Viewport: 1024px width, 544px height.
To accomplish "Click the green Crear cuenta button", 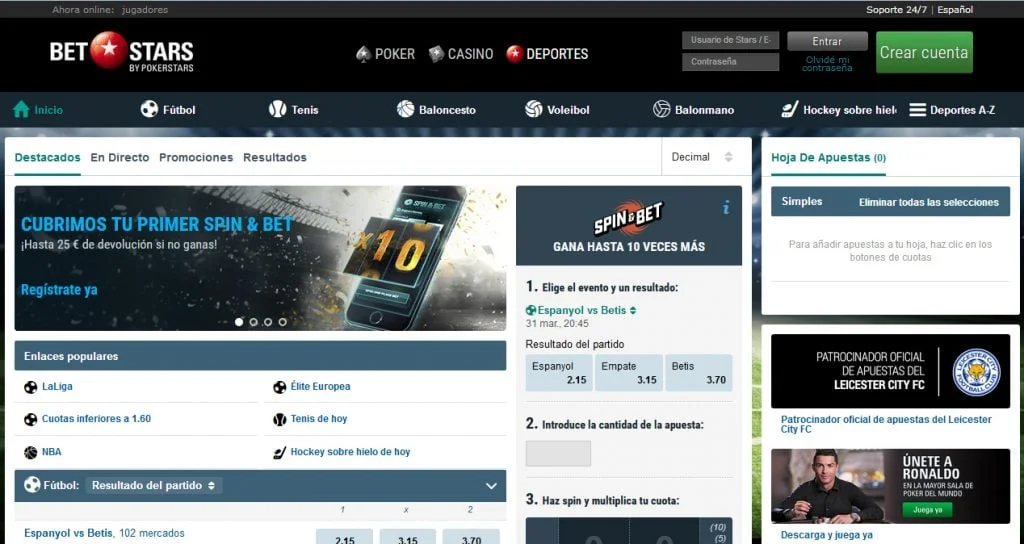I will pos(924,52).
